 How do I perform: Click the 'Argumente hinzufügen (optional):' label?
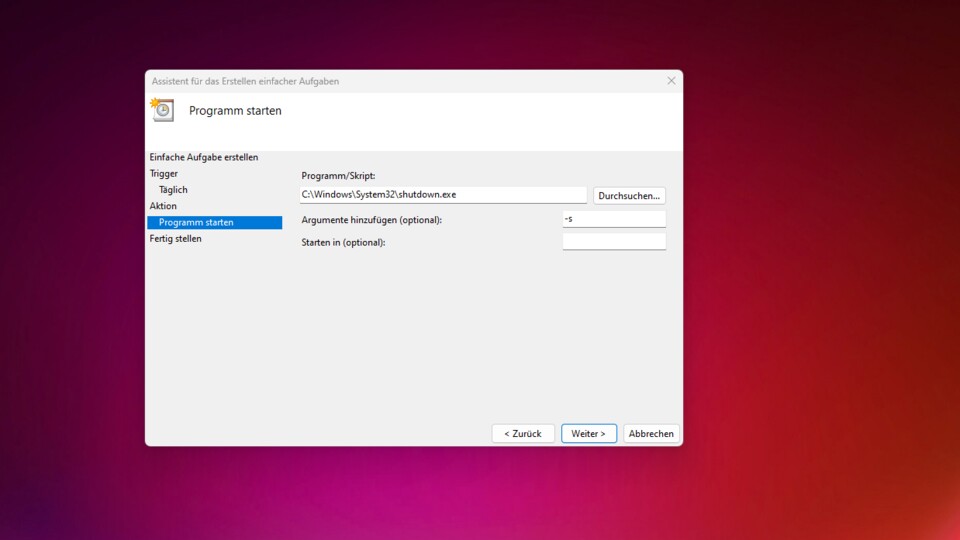(371, 219)
